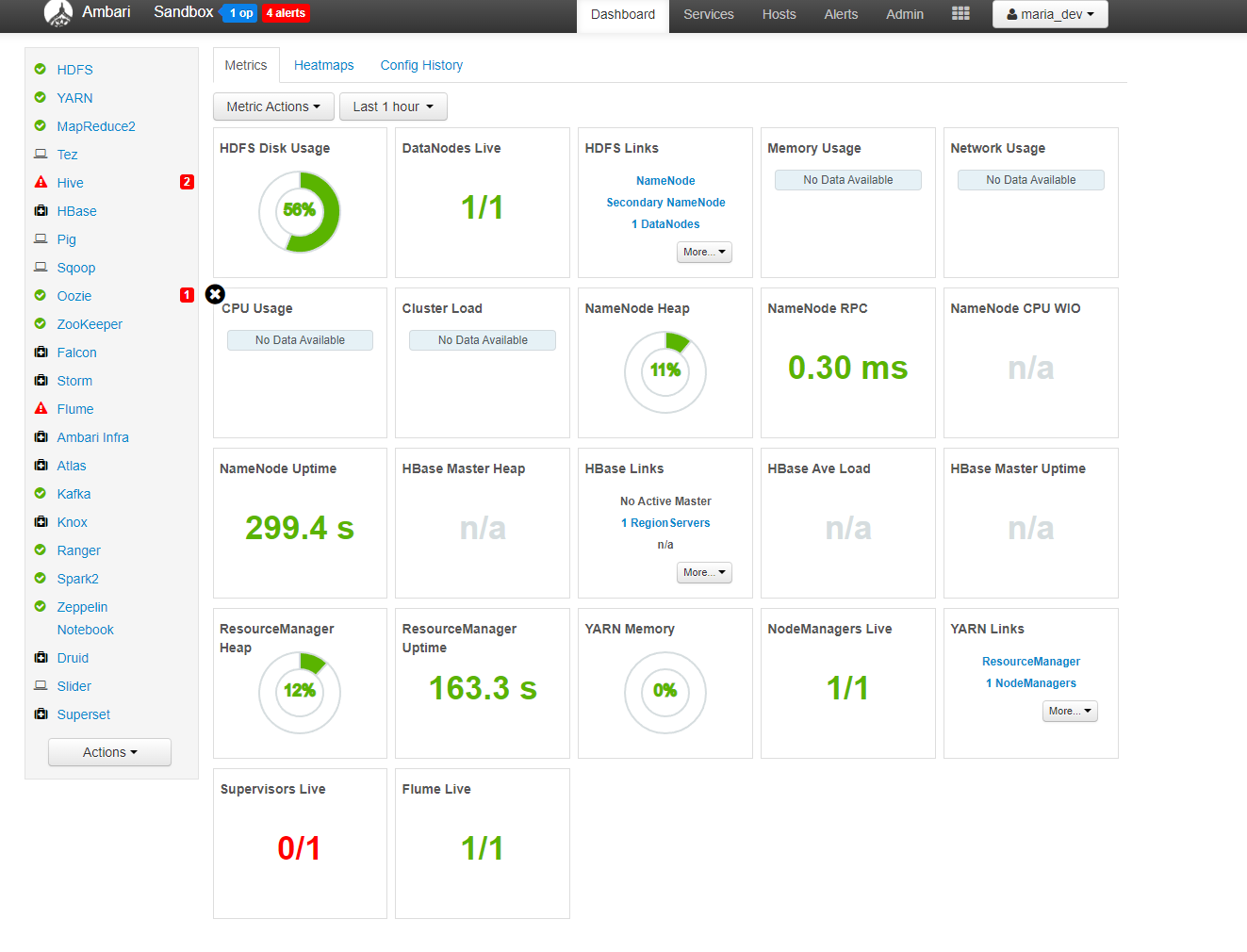Click the 4 alerts red badge
The image size is (1247, 952).
(287, 13)
